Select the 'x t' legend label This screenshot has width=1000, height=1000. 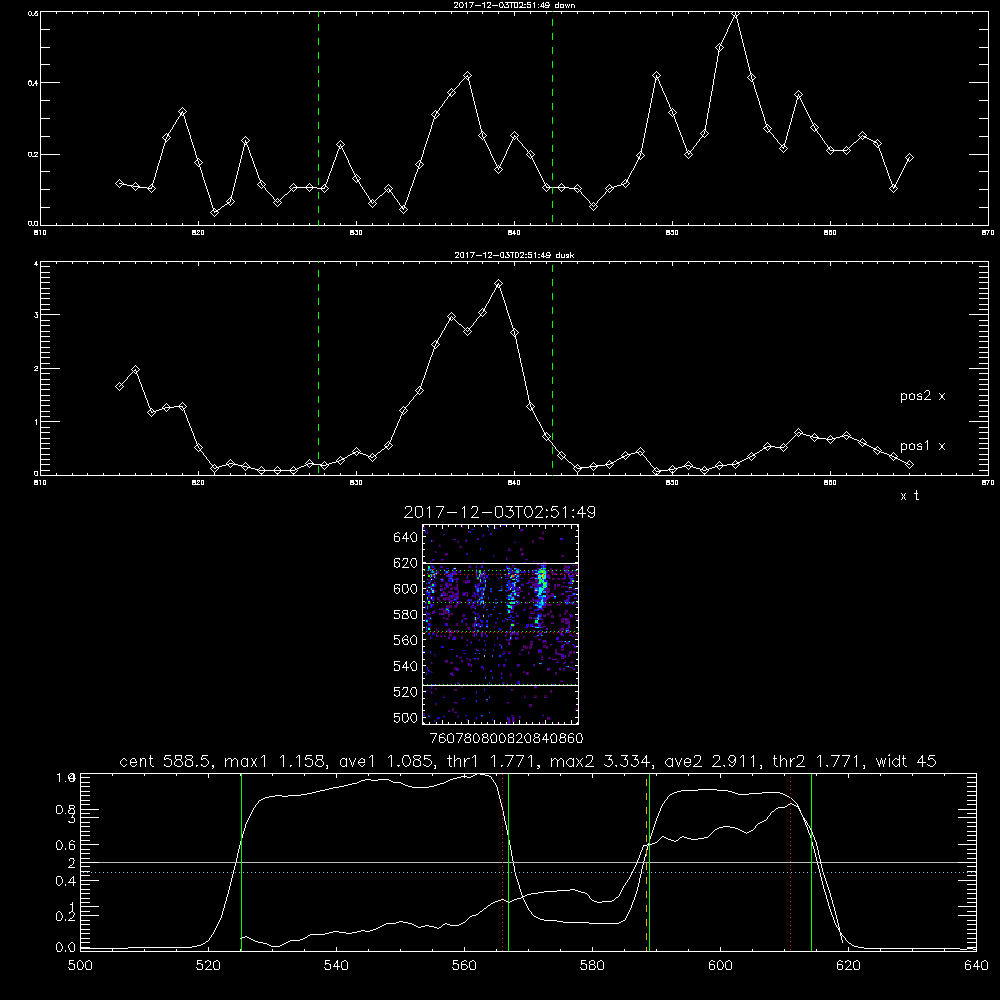click(x=909, y=496)
